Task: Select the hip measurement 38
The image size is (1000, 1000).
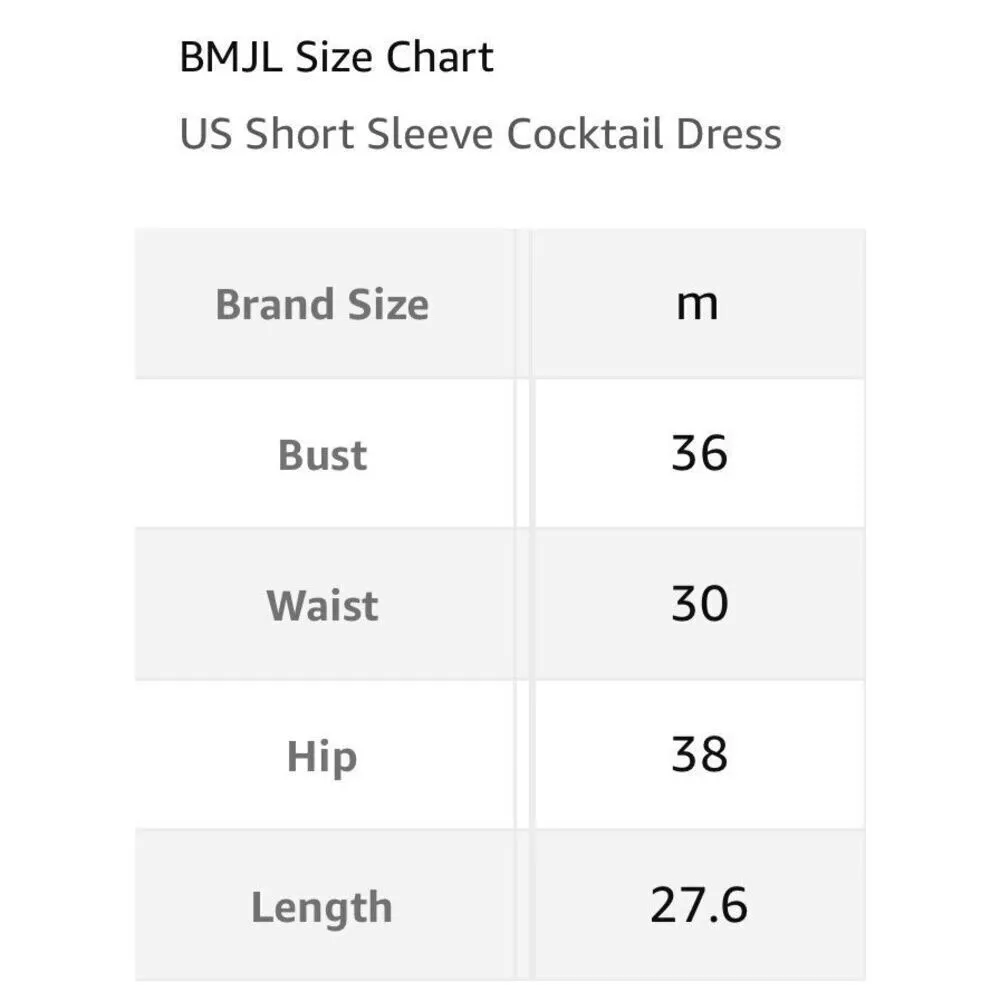Action: tap(699, 755)
